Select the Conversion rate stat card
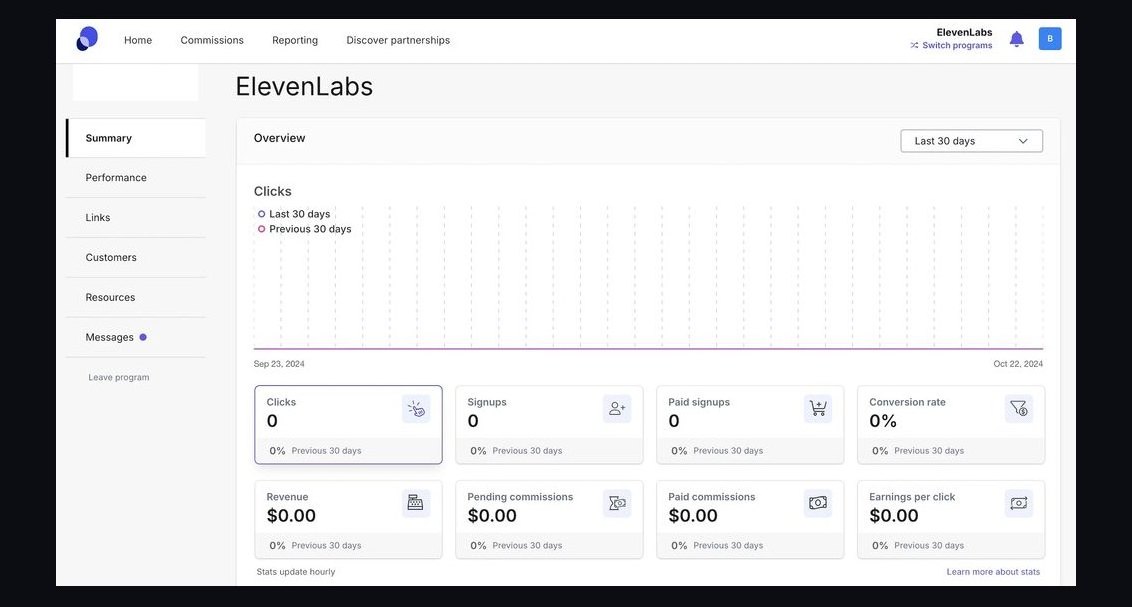 click(951, 424)
